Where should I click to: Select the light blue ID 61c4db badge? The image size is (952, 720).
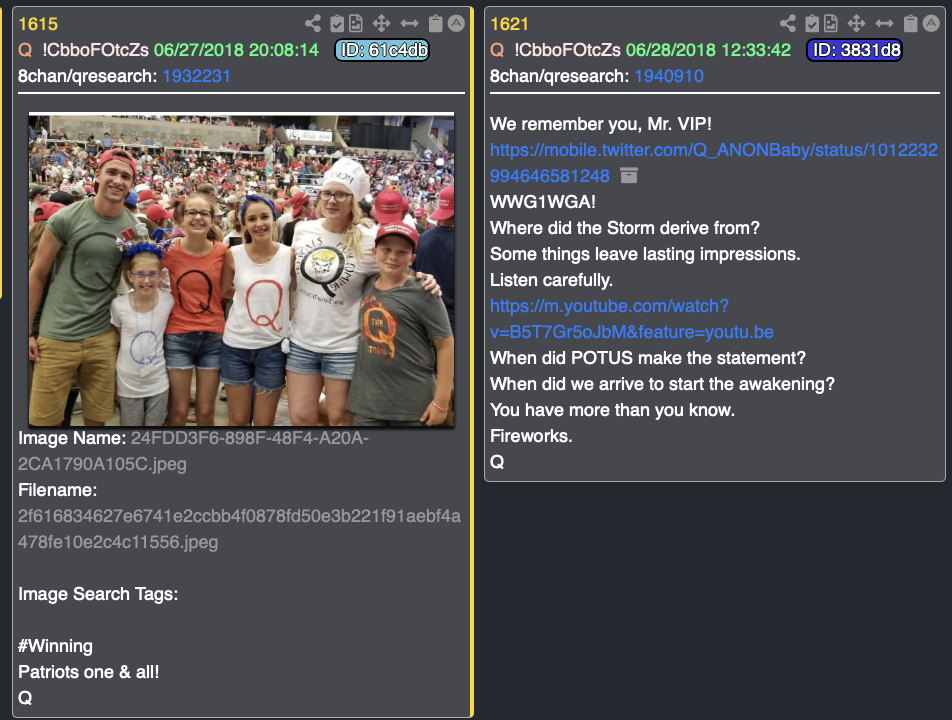pyautogui.click(x=382, y=50)
